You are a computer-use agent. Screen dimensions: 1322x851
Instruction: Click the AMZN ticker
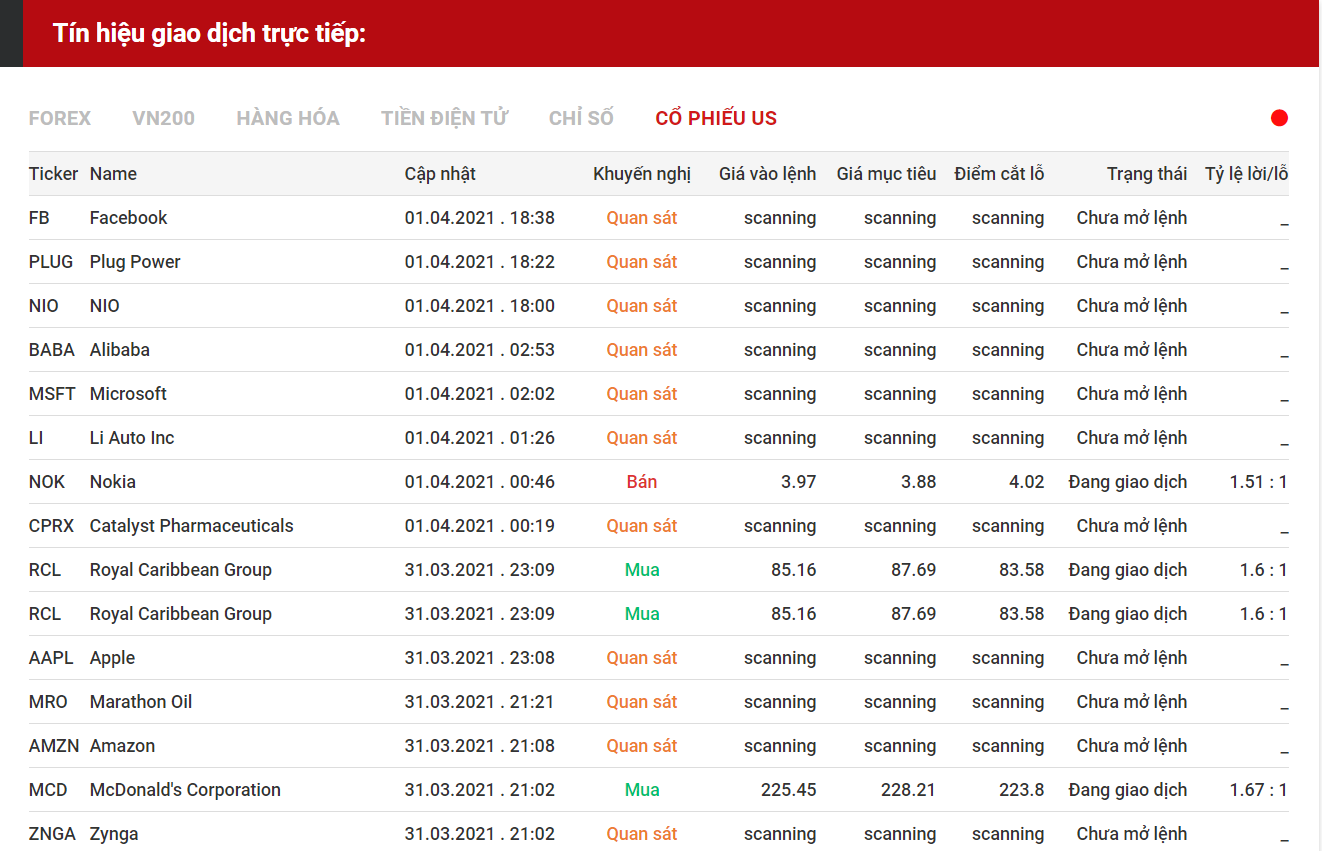pos(54,746)
